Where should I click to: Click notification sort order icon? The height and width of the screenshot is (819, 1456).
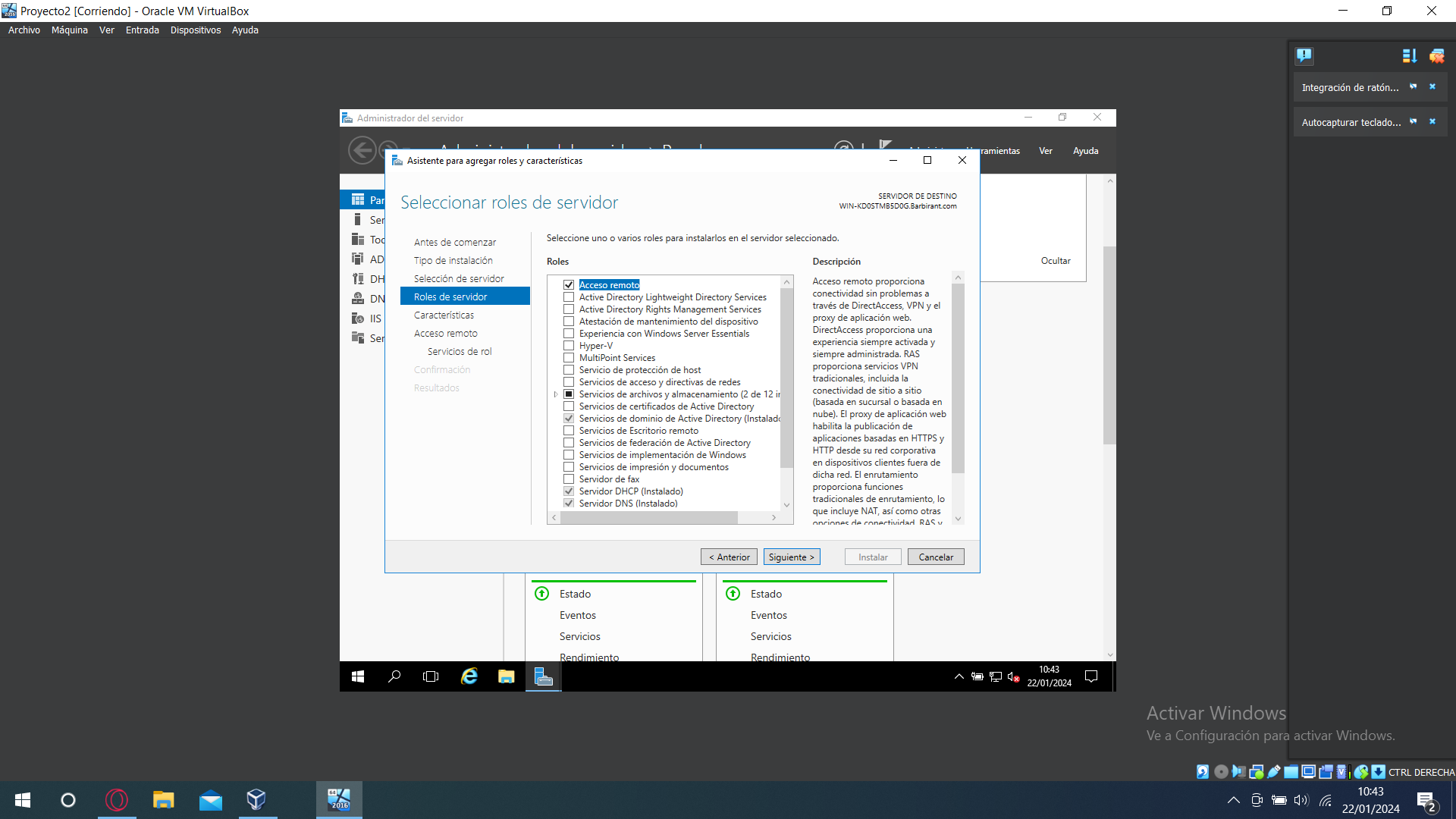coord(1410,55)
